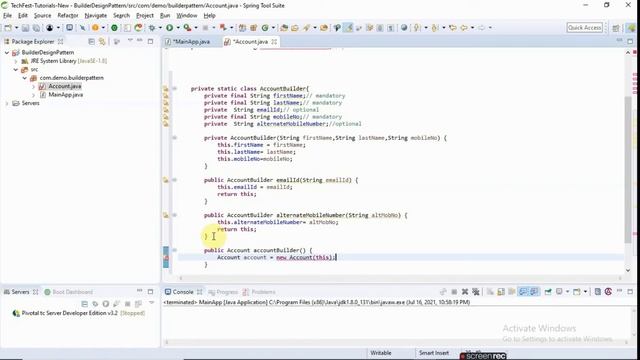Screen dimensions: 640x360
Task: Click the Console Remove Launch X icon
Action: click(x=465, y=292)
